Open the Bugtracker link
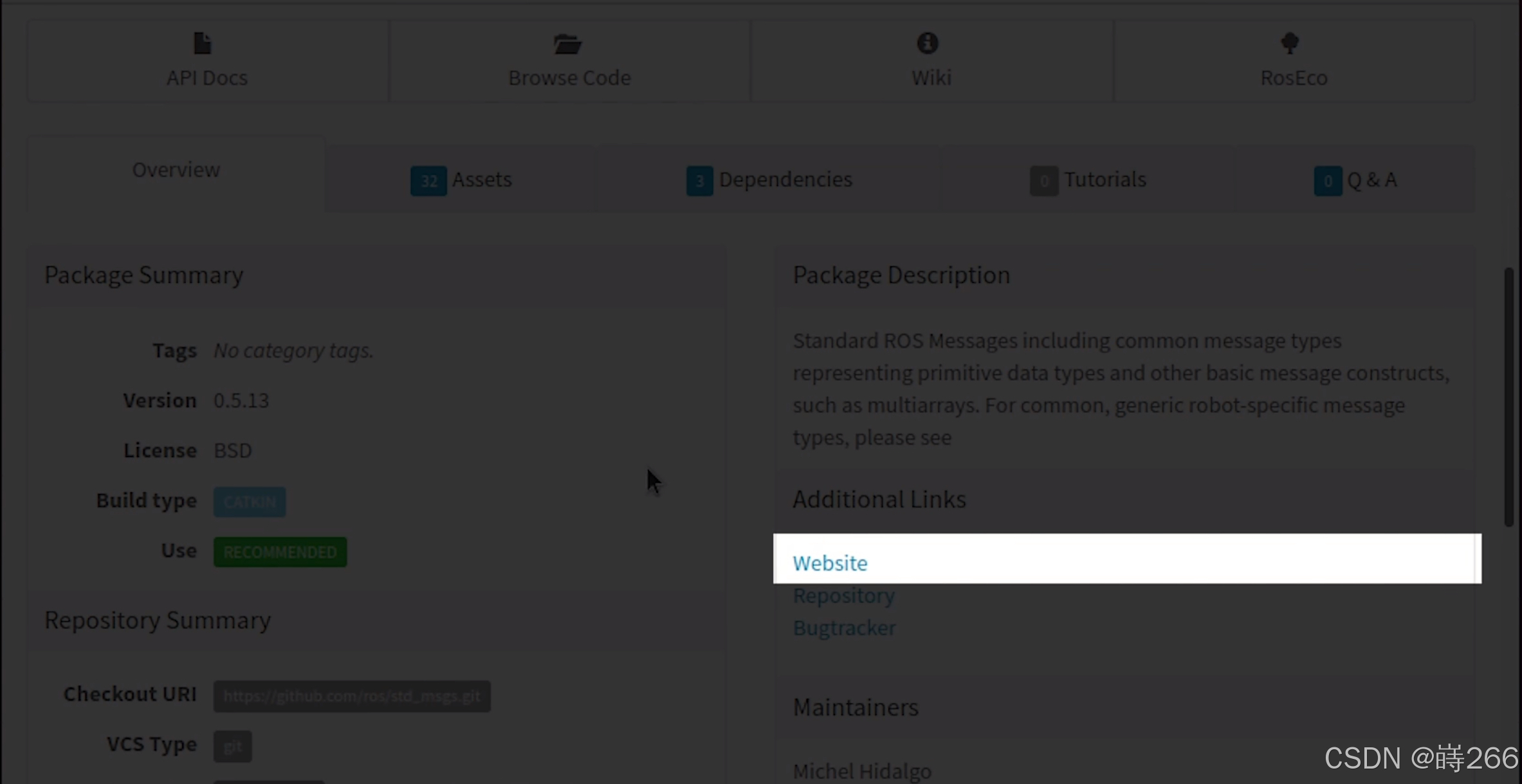The image size is (1522, 784). (844, 628)
